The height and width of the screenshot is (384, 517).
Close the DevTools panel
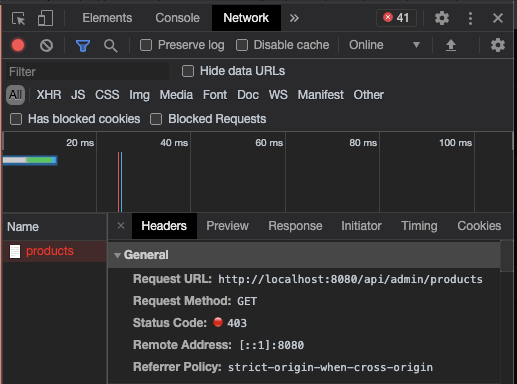(x=498, y=18)
